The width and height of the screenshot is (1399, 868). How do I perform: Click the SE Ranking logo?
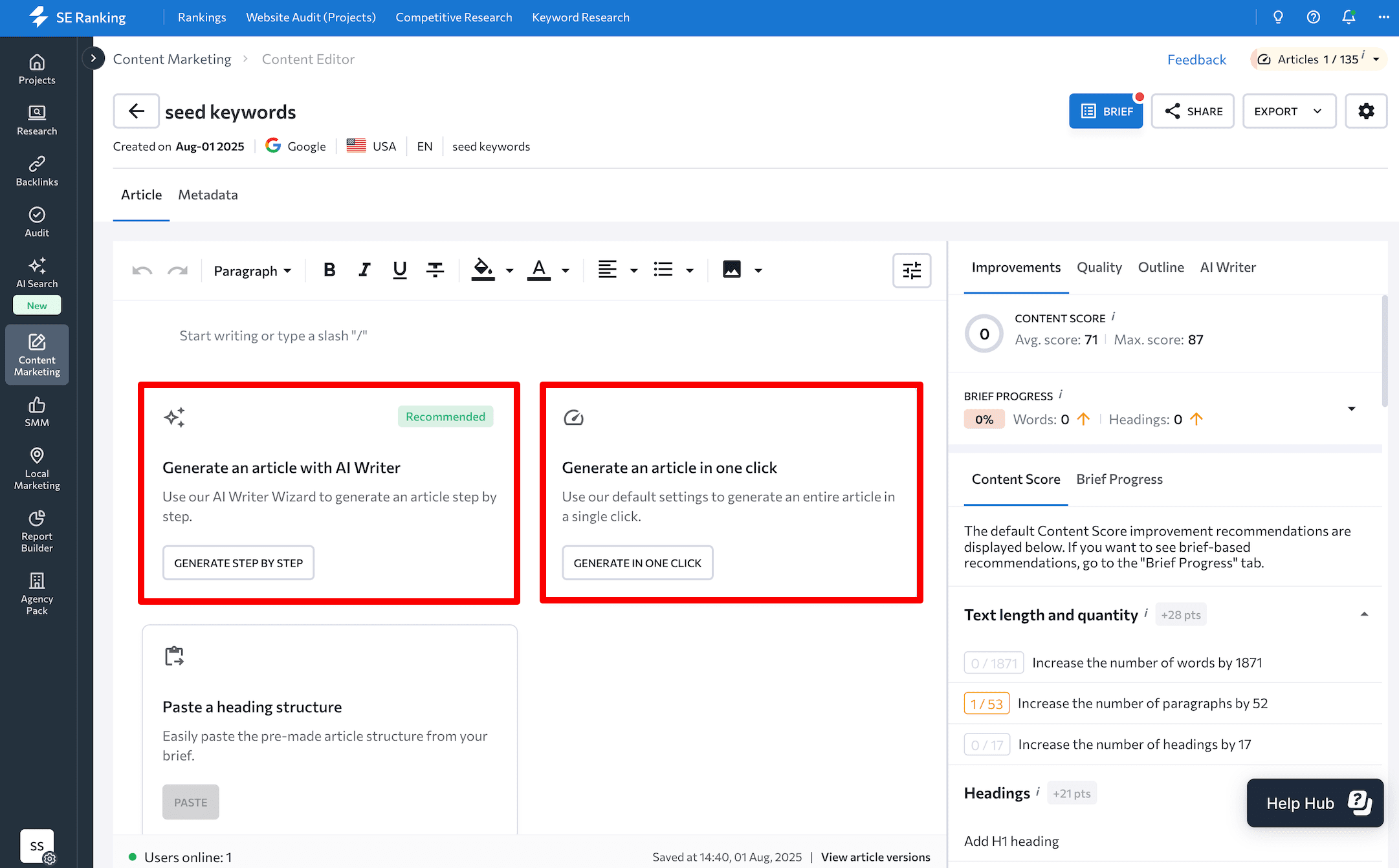[x=78, y=17]
